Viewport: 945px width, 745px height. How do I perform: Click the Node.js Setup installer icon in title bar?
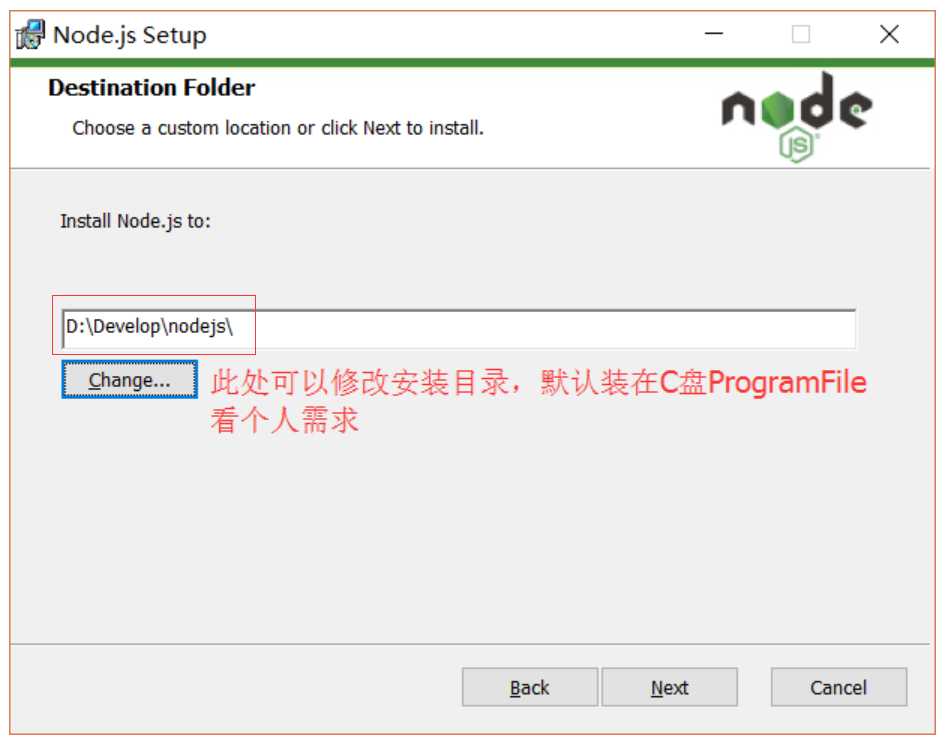pyautogui.click(x=30, y=34)
